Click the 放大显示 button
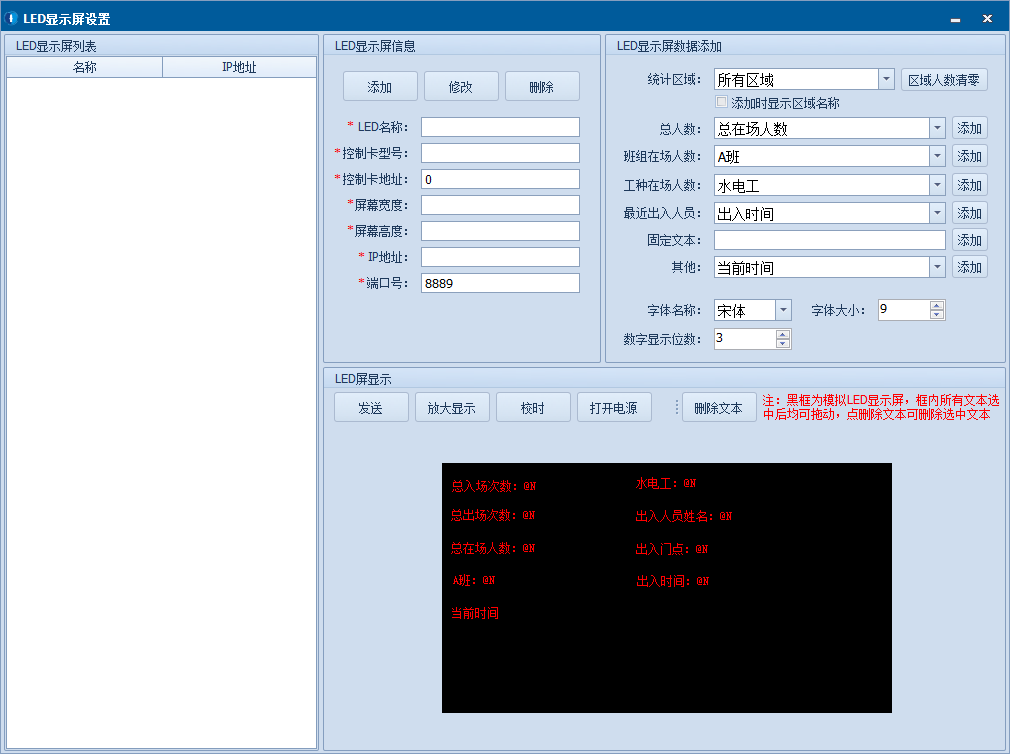 point(452,408)
